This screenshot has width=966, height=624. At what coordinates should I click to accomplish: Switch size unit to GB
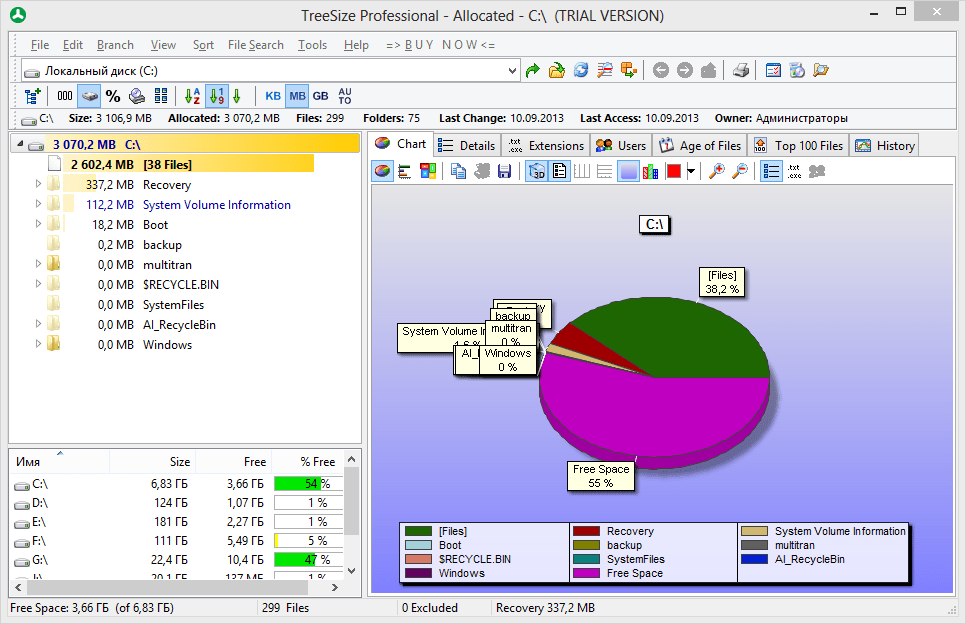point(320,96)
